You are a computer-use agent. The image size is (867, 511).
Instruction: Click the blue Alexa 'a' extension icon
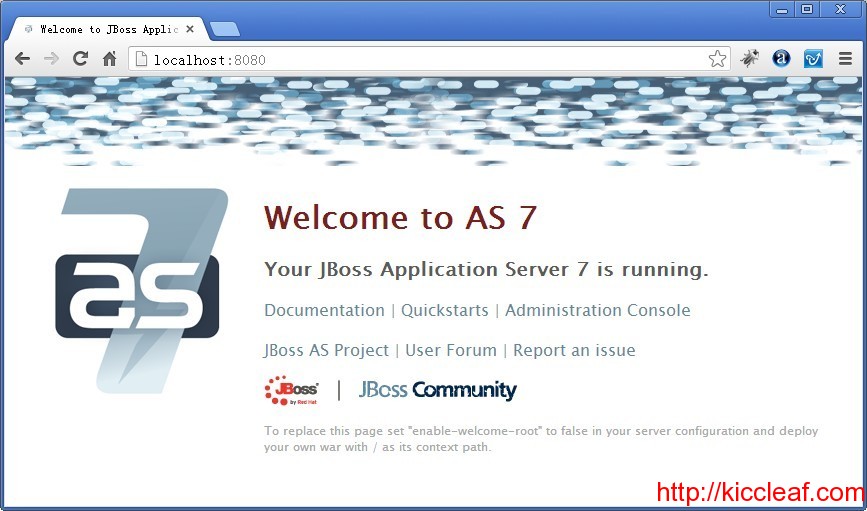point(781,58)
